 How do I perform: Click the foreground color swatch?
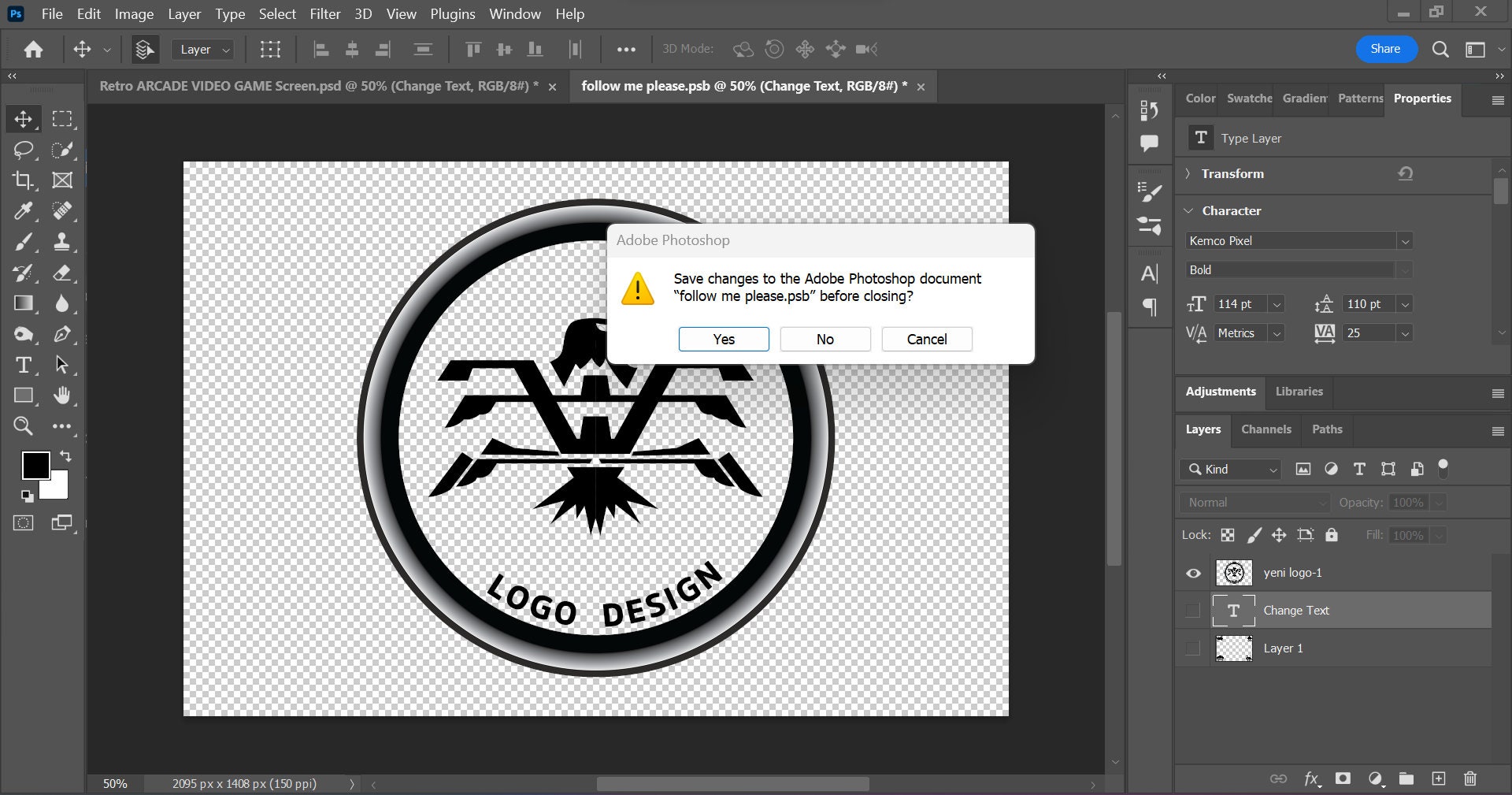pyautogui.click(x=34, y=464)
